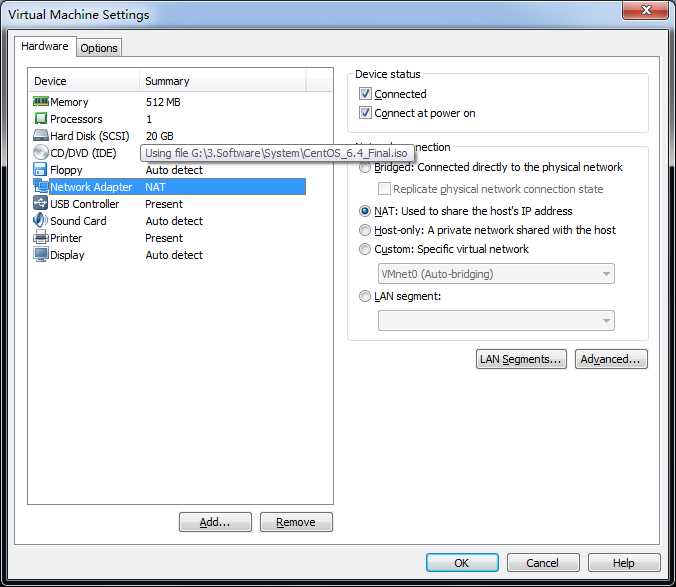676x587 pixels.
Task: Select the CD/DVD (IDE) label
Action: pyautogui.click(x=83, y=153)
